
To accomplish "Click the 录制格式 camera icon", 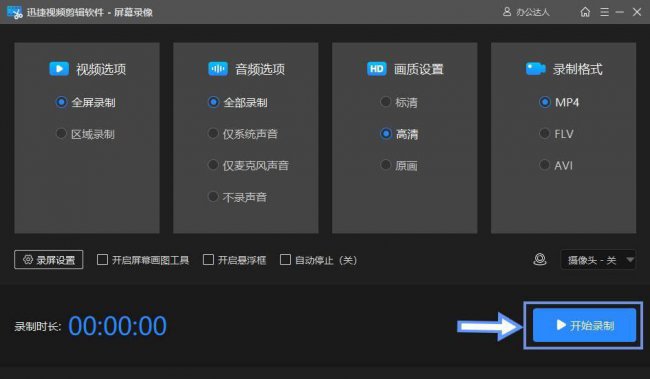I will tap(535, 68).
